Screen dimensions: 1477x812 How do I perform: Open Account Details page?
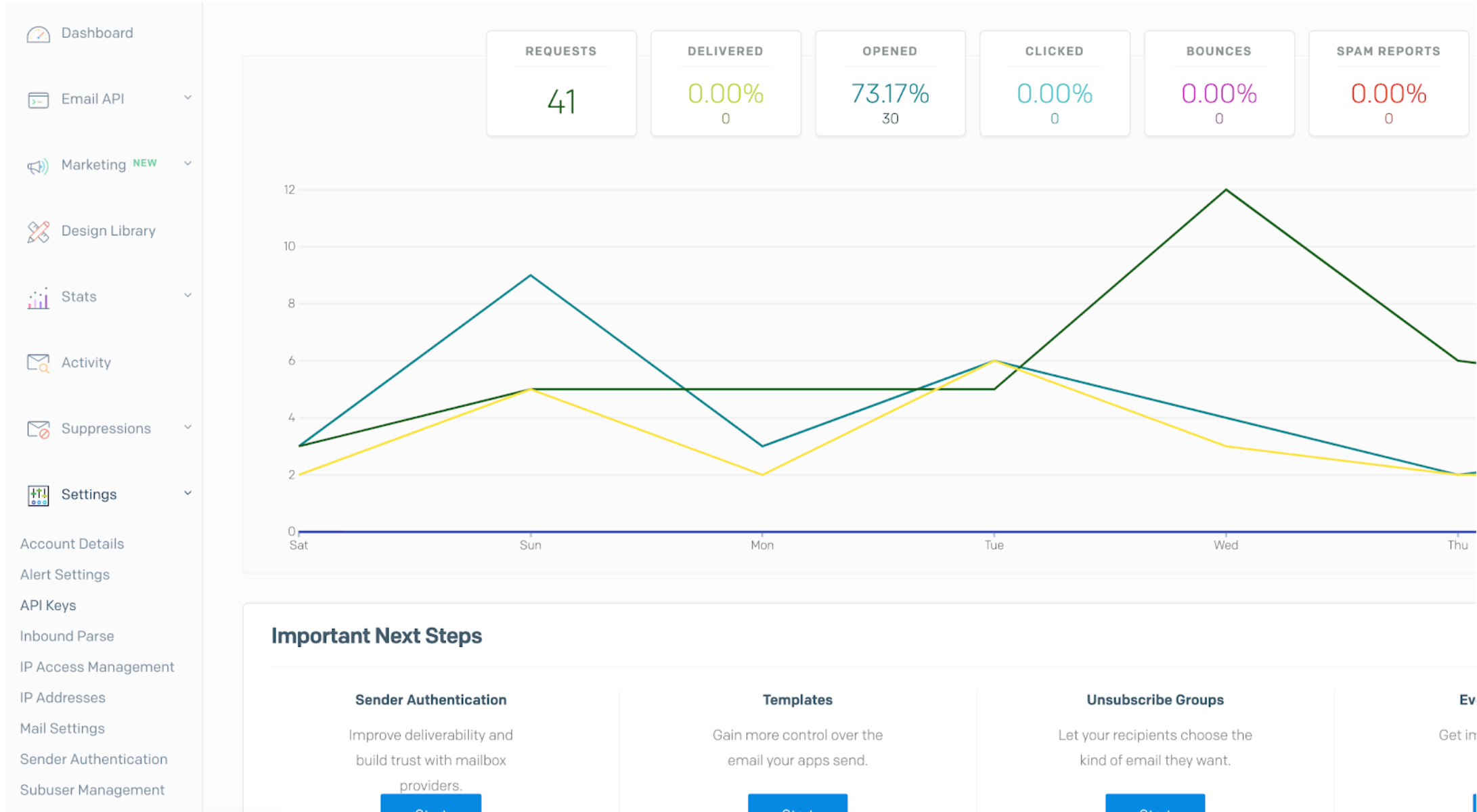coord(72,544)
